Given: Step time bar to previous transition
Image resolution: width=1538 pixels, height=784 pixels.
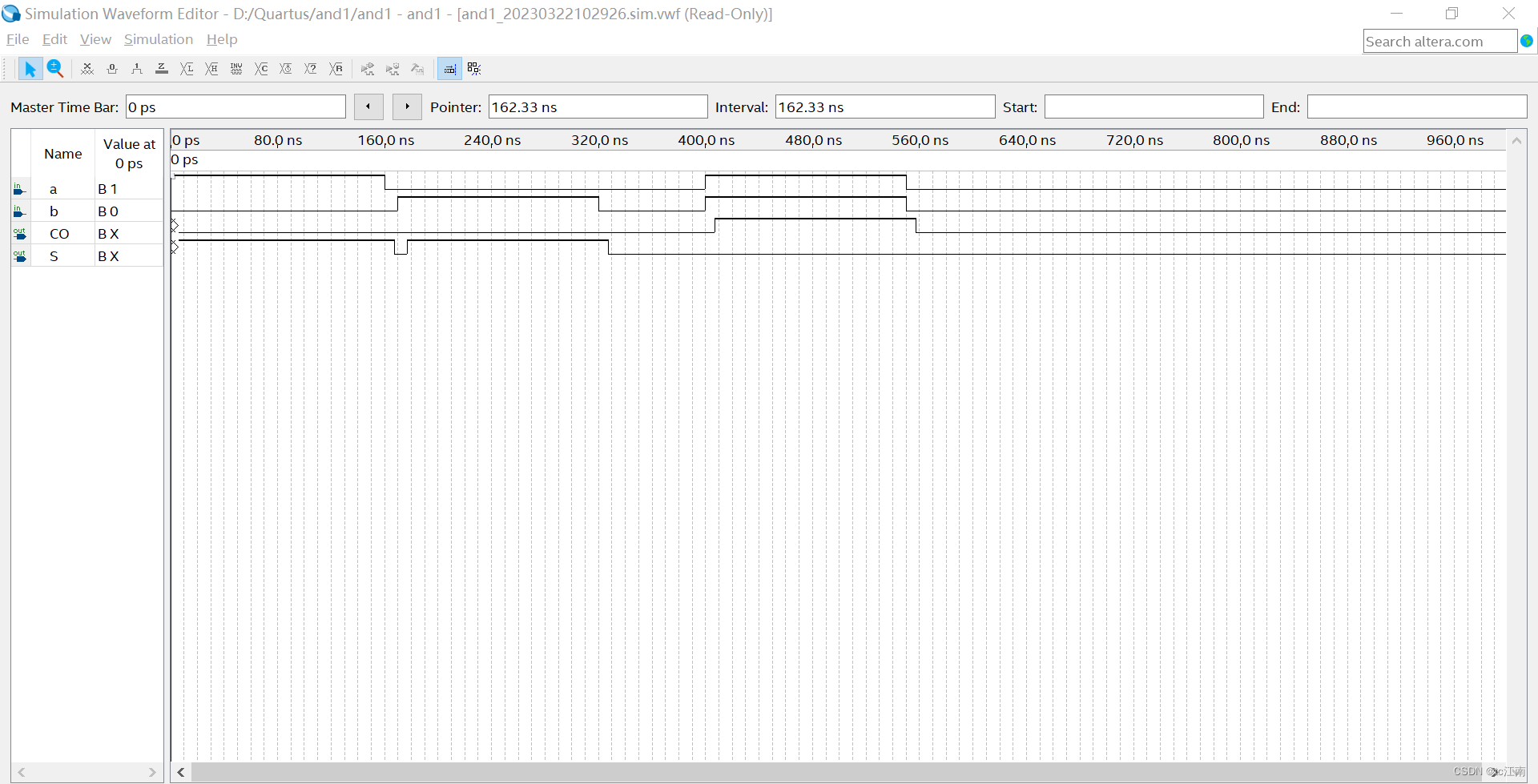Looking at the screenshot, I should point(368,107).
